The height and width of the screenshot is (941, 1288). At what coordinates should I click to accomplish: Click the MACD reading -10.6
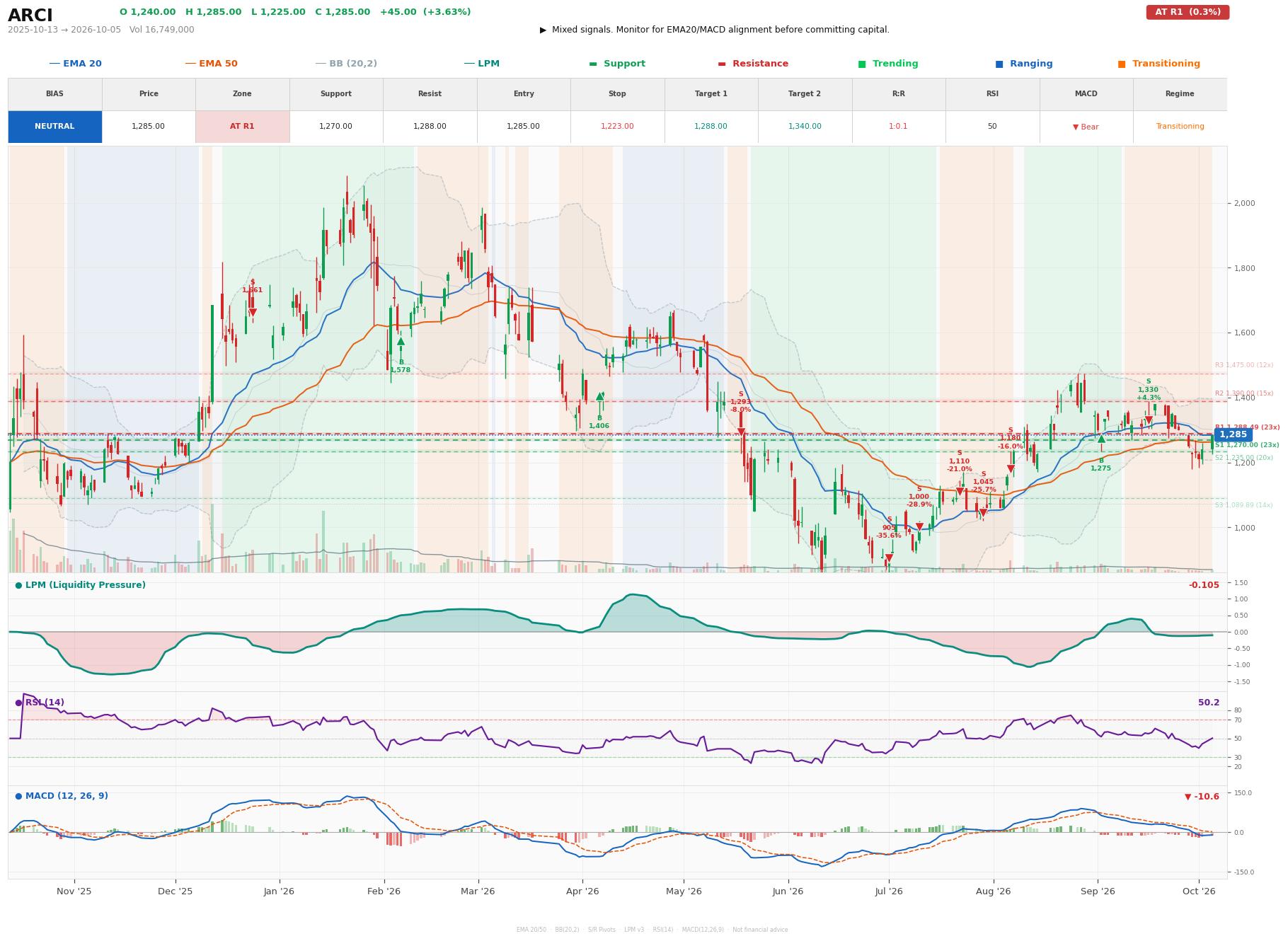click(x=1202, y=797)
